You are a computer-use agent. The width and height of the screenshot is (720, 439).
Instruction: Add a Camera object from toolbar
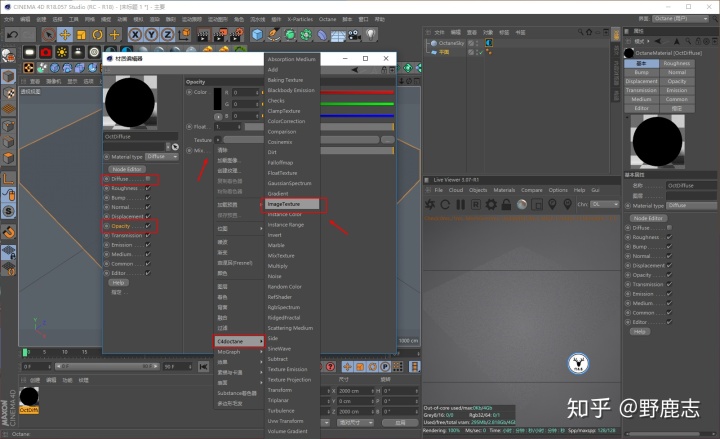click(x=354, y=34)
